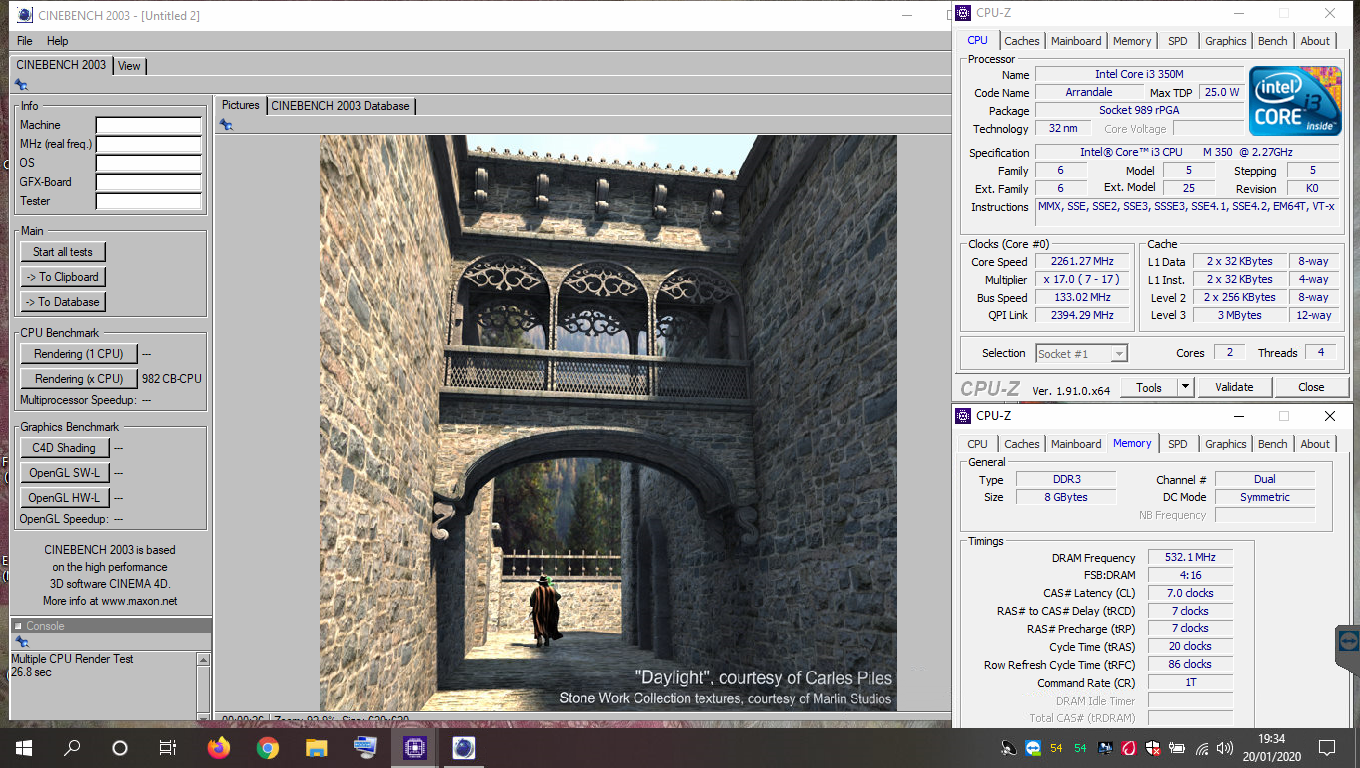Open the Wi-Fi network tray icon
Screen dimensions: 1360x768
pyautogui.click(x=1202, y=748)
